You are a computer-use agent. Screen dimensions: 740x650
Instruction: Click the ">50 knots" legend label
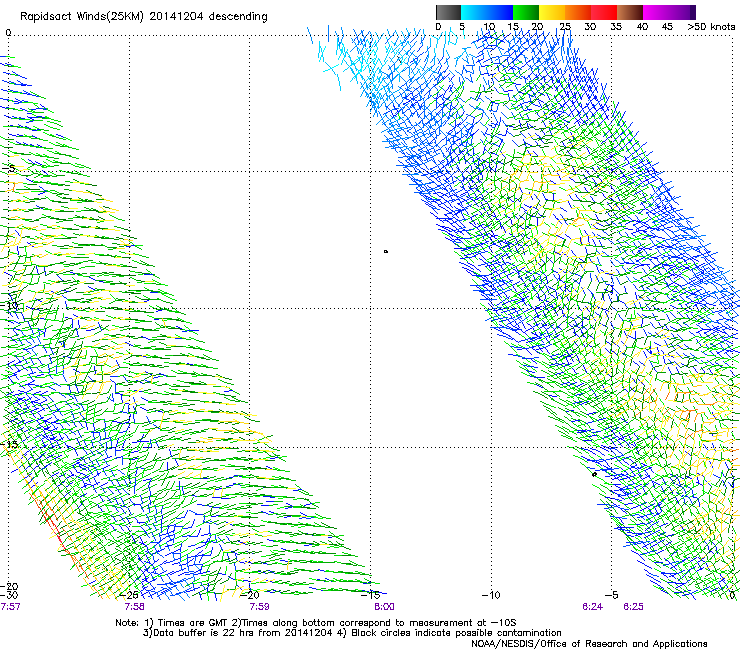(711, 27)
